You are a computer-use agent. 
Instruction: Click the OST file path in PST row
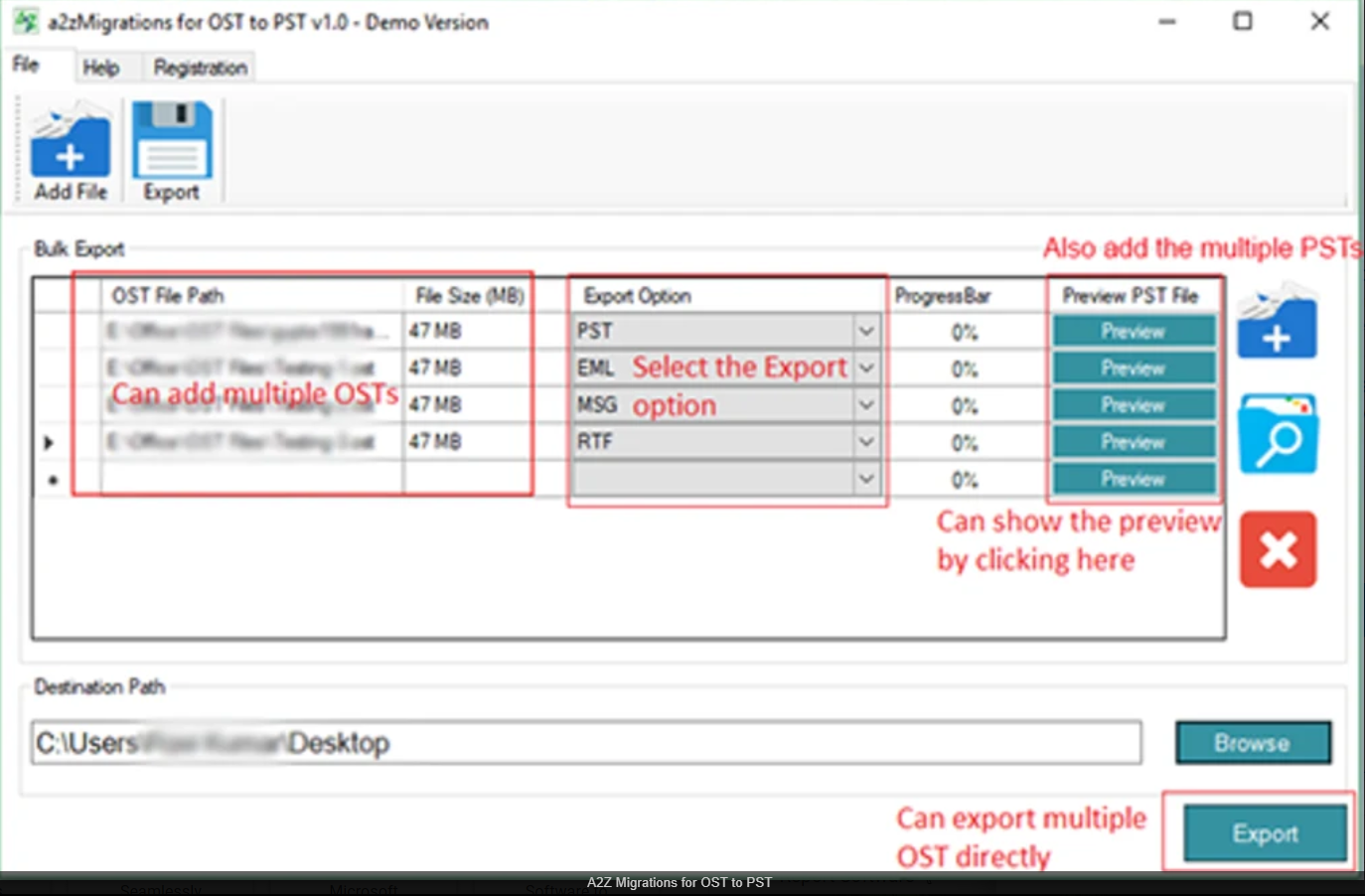[251, 331]
